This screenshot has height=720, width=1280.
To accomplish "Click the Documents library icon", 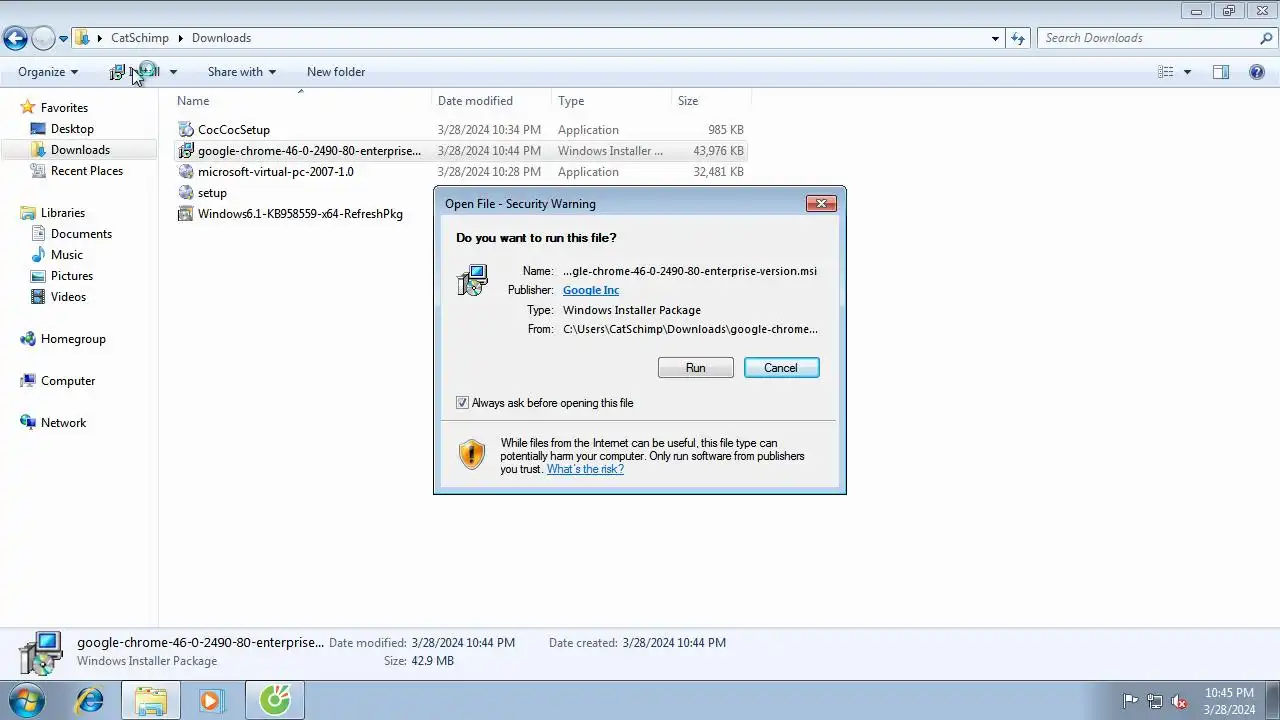I will click(x=38, y=234).
